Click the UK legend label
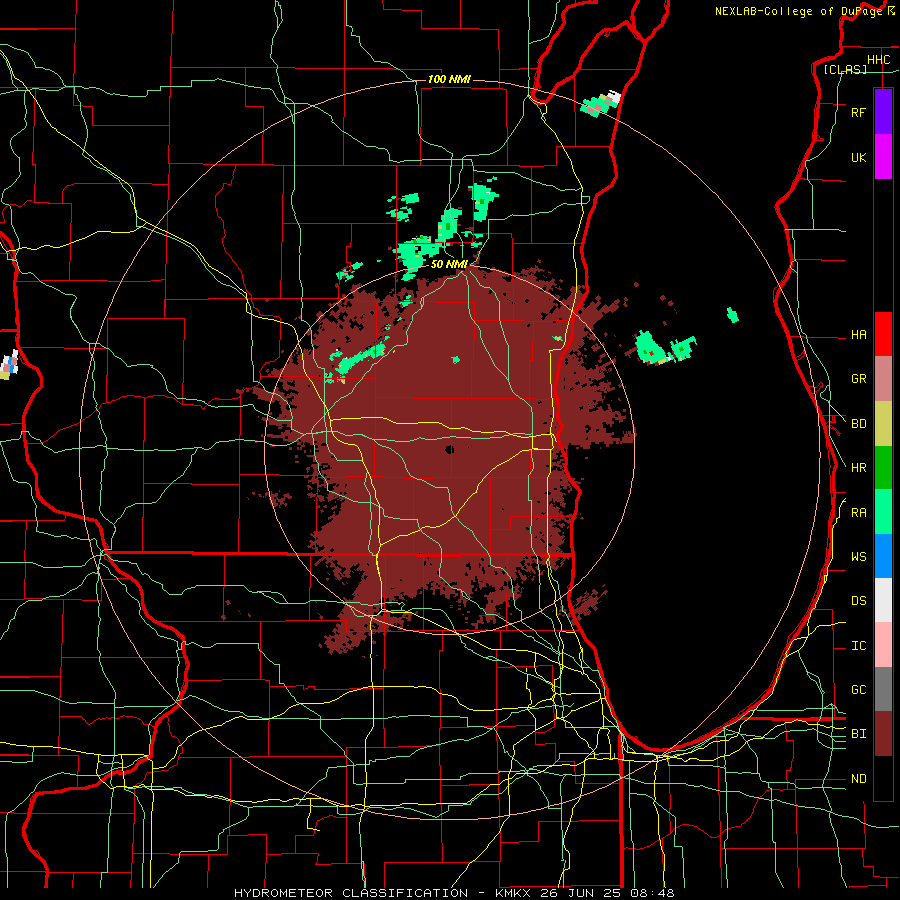900x900 pixels. pyautogui.click(x=858, y=157)
